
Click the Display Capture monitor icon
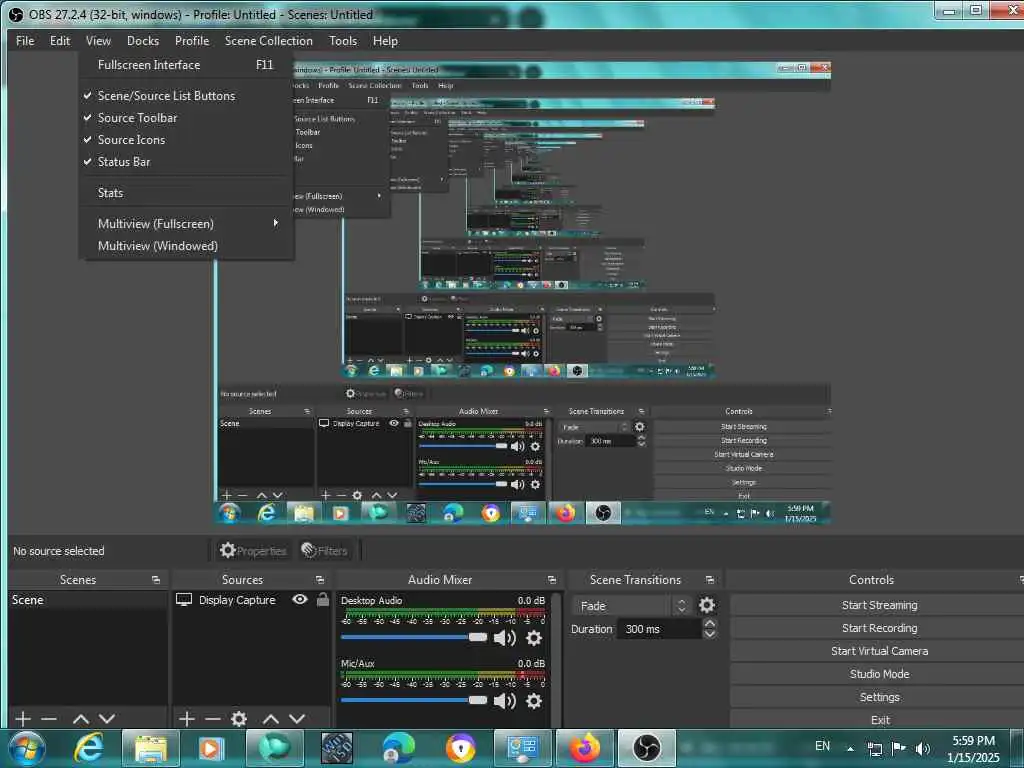tap(184, 600)
